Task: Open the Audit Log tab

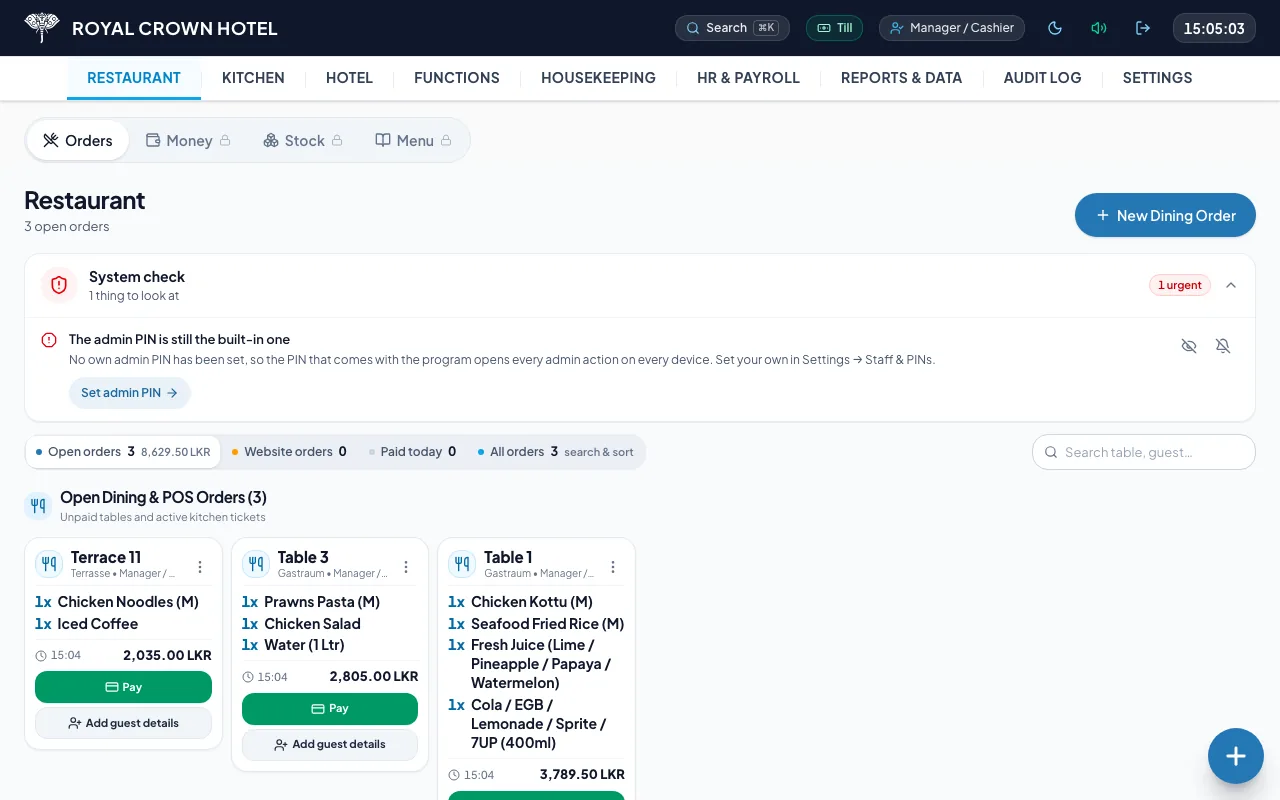Action: pyautogui.click(x=1042, y=78)
